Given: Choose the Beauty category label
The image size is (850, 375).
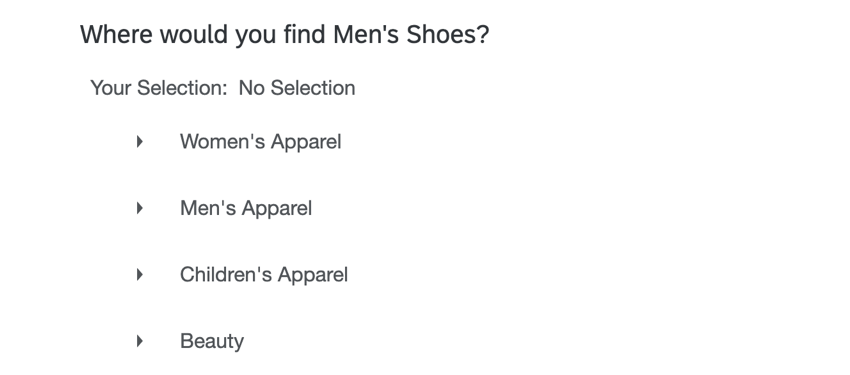Looking at the screenshot, I should [212, 342].
